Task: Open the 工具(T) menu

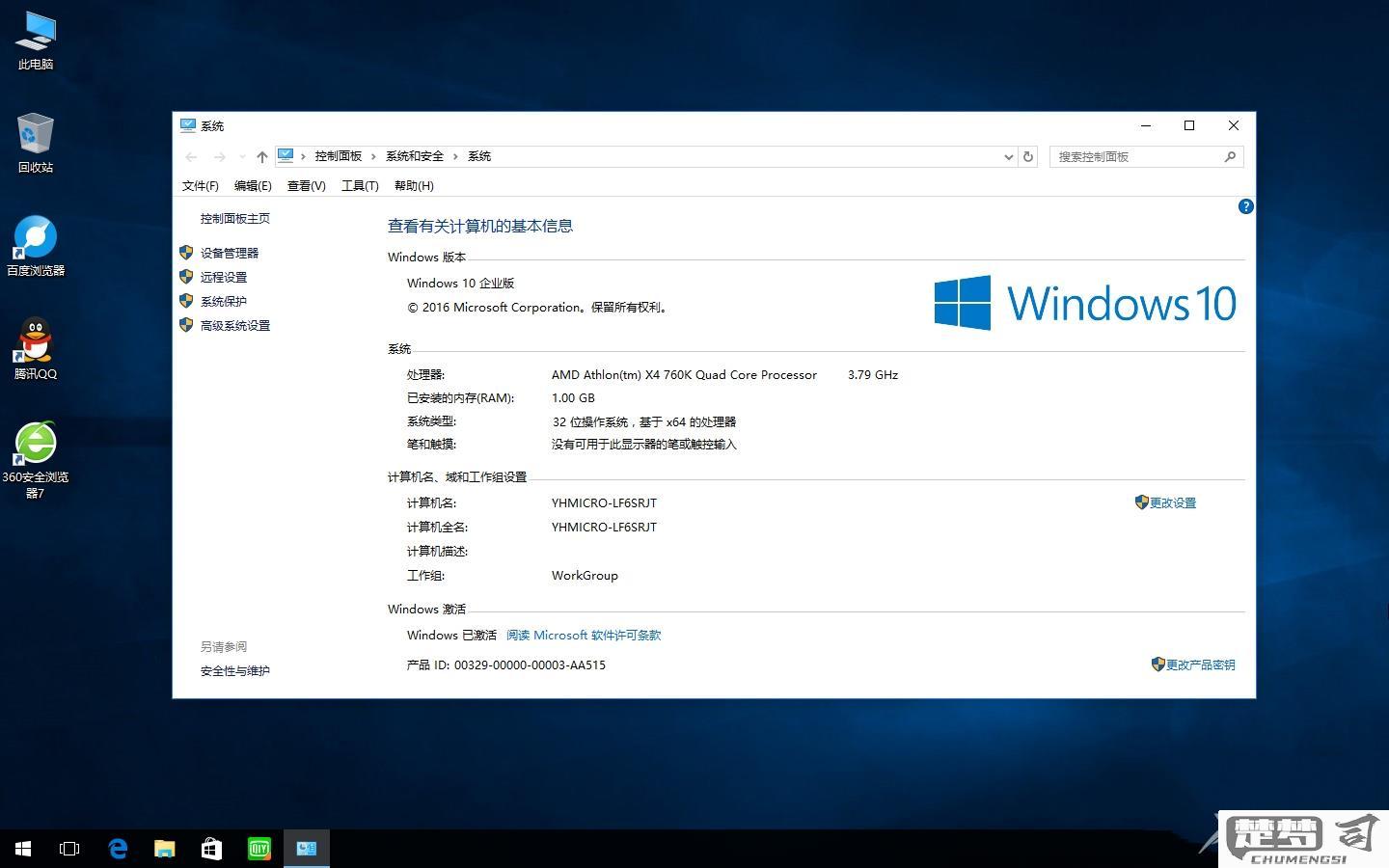Action: 360,186
